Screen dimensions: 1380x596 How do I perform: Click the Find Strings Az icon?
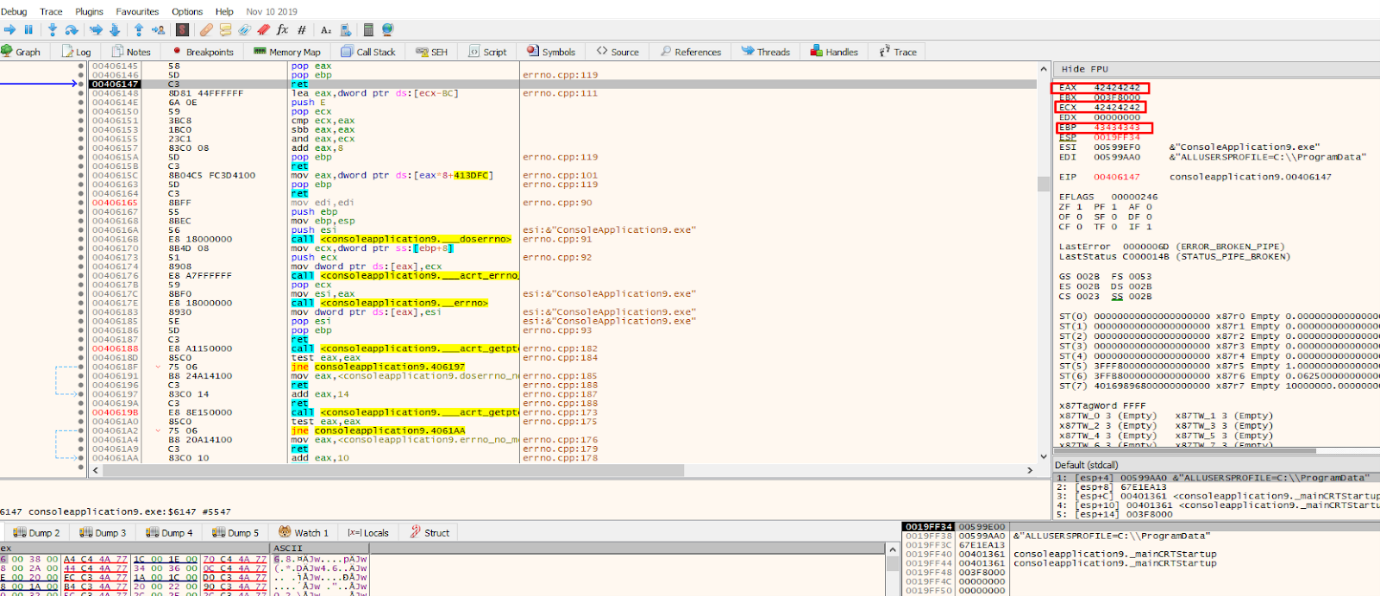coord(326,30)
